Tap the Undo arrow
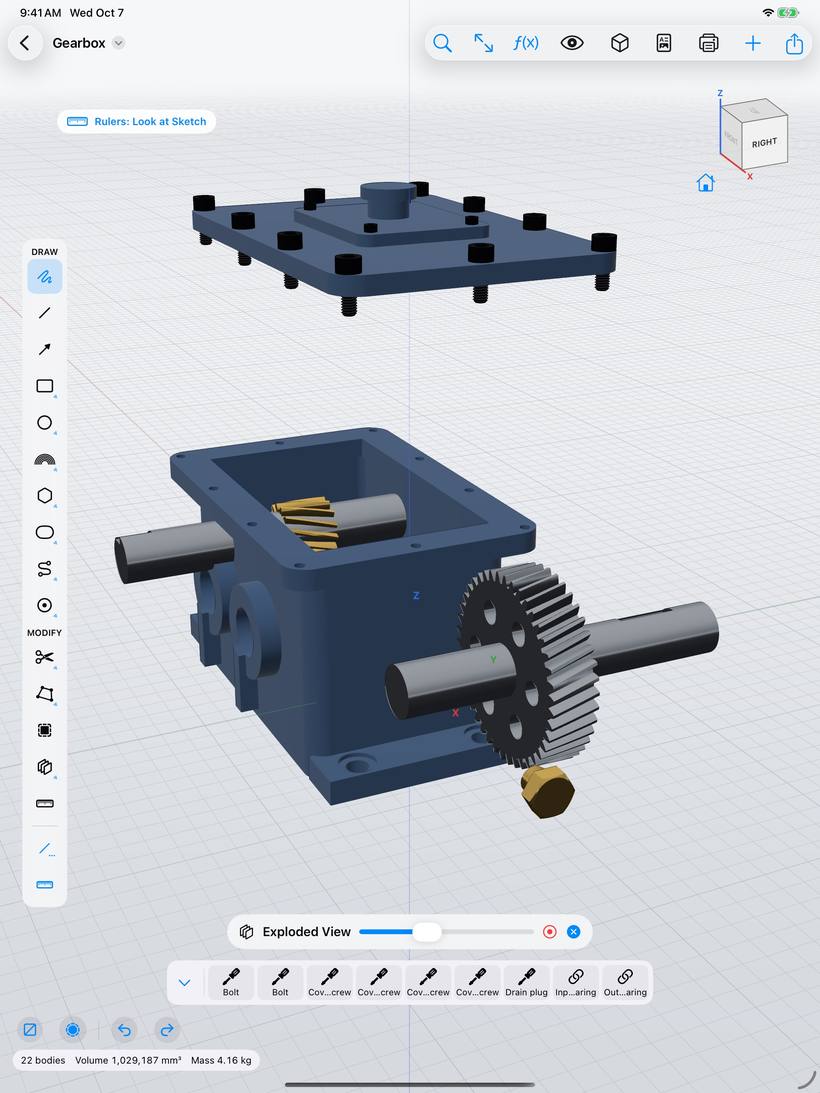The height and width of the screenshot is (1093, 820). (124, 1030)
